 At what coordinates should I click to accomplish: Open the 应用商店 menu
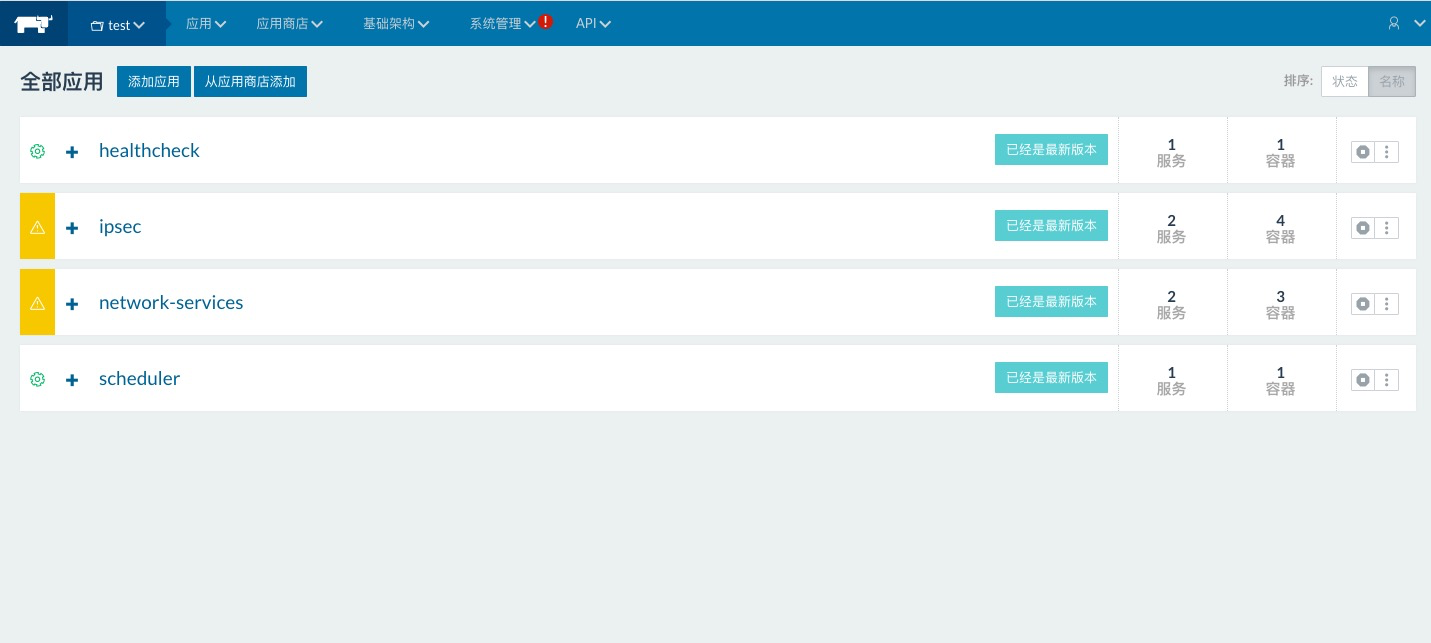(290, 24)
